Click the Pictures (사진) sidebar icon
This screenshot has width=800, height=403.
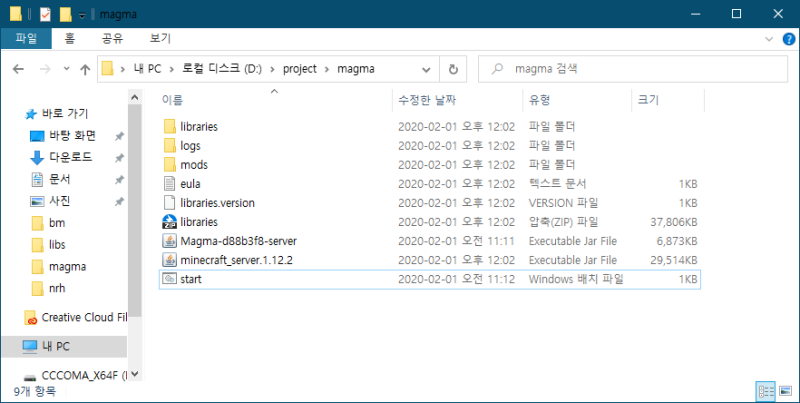37,202
